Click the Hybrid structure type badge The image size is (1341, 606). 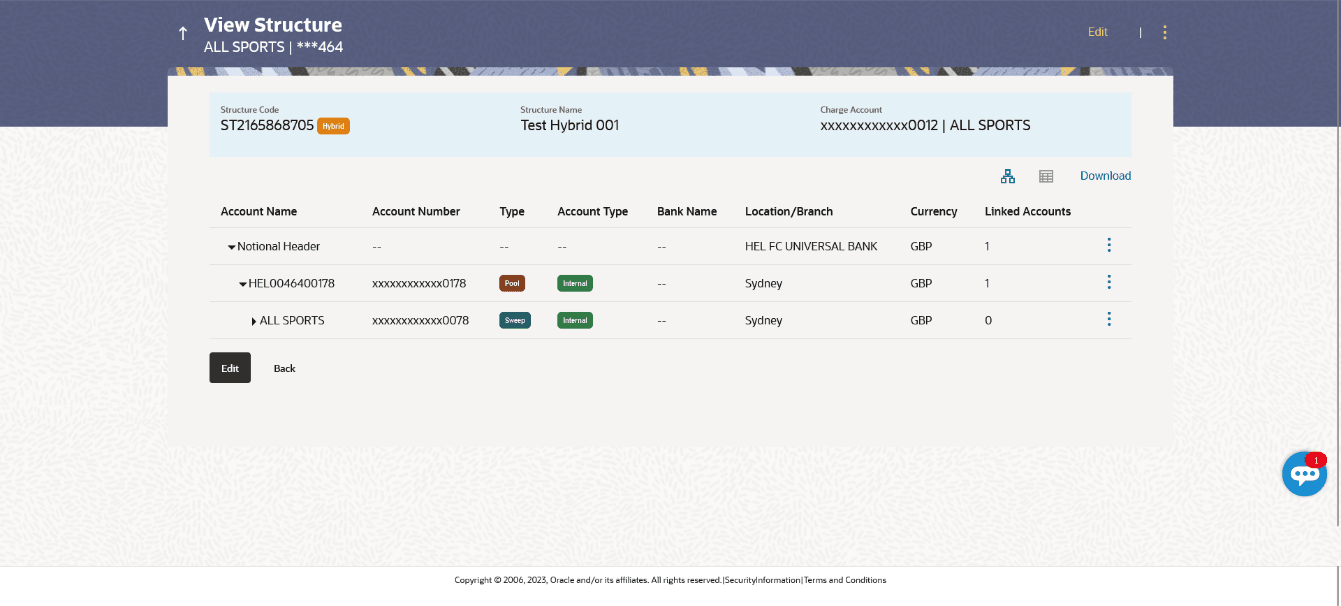(333, 126)
